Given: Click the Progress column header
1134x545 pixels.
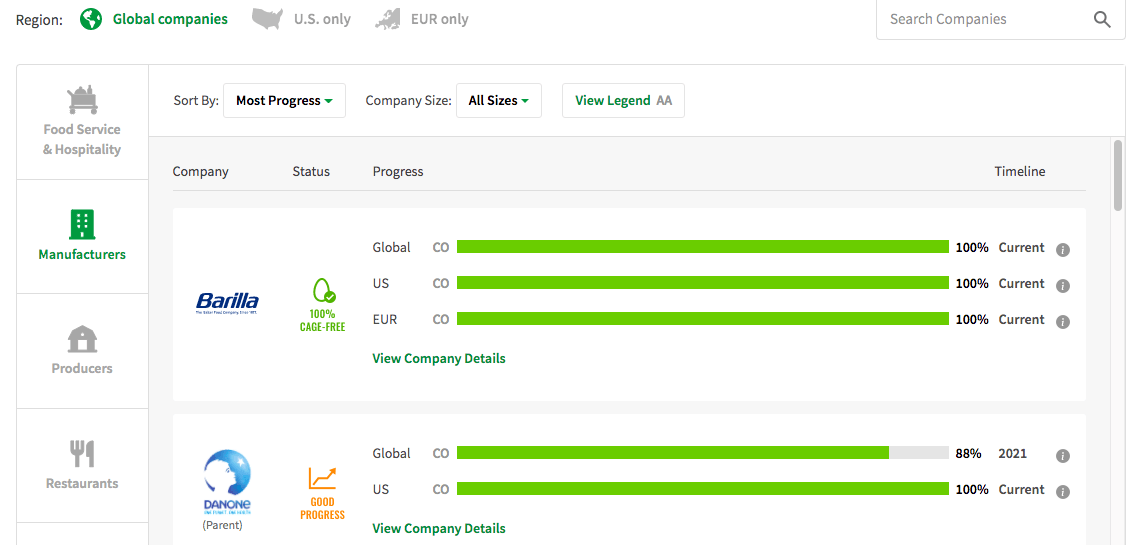Looking at the screenshot, I should pyautogui.click(x=398, y=172).
